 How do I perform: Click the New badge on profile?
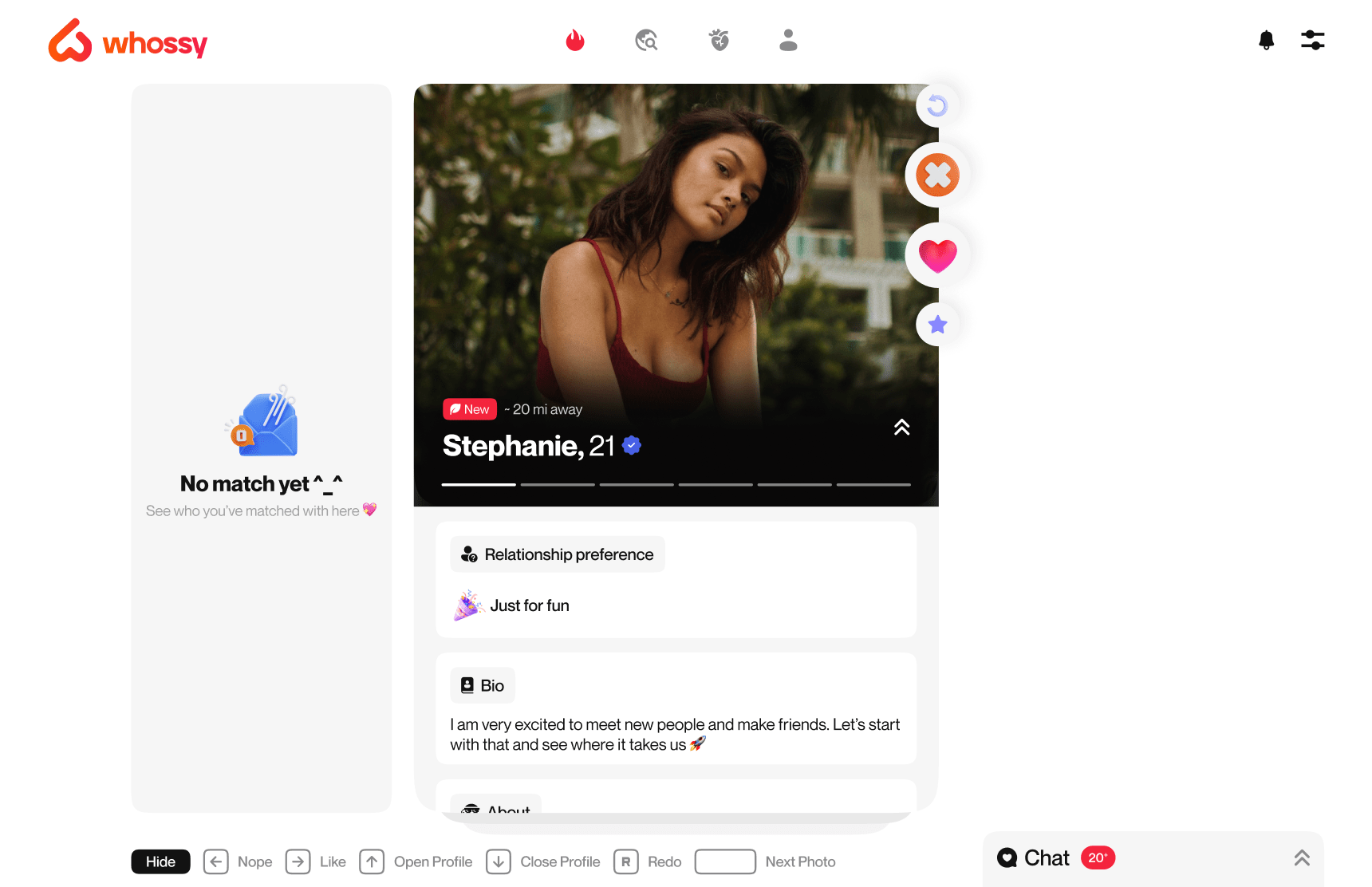pos(470,409)
